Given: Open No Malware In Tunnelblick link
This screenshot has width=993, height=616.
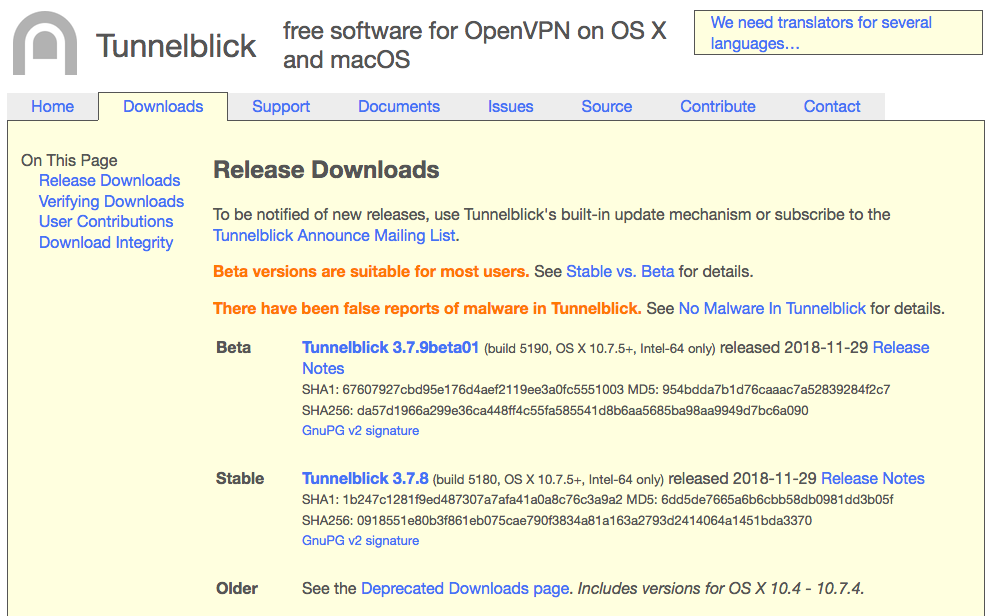Looking at the screenshot, I should (772, 309).
